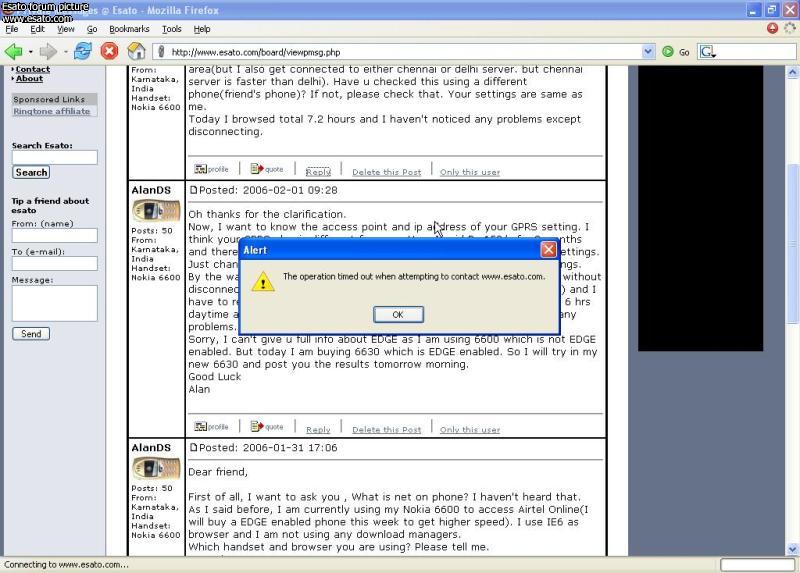The height and width of the screenshot is (573, 800).
Task: Click the Search button in sidebar
Action: tap(31, 172)
